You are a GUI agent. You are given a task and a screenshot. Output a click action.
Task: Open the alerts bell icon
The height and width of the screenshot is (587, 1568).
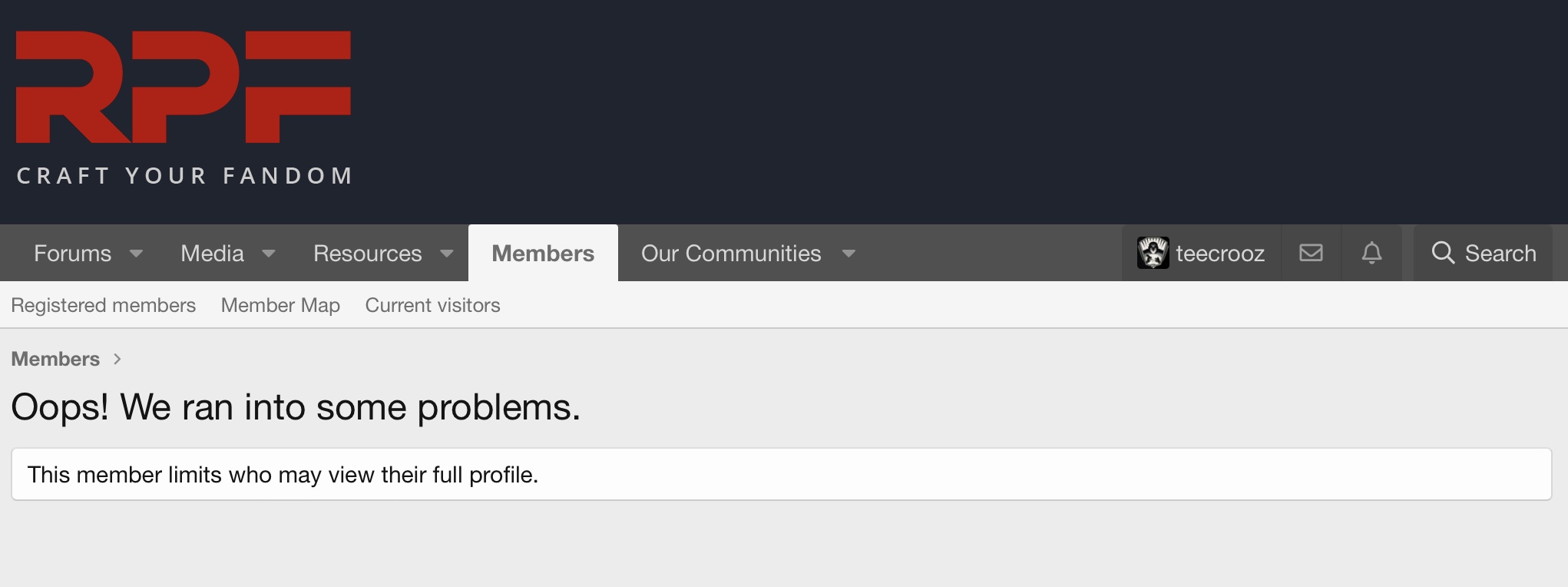point(1371,253)
